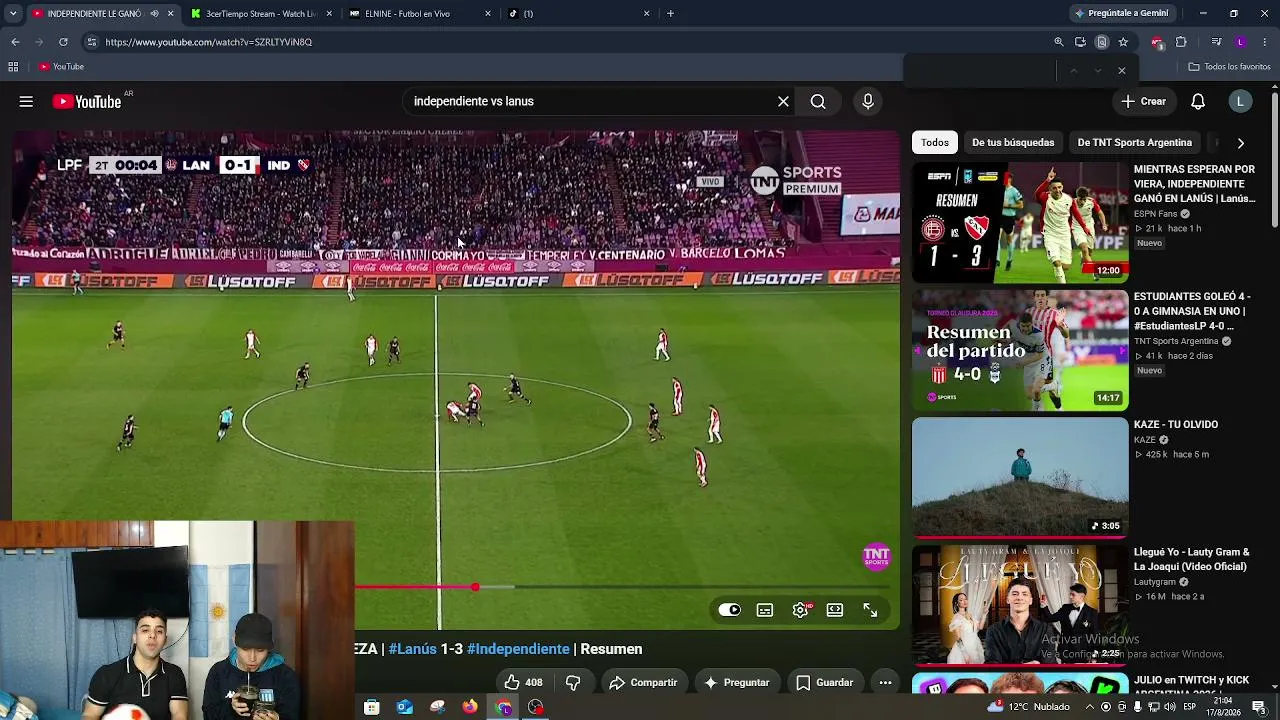
Task: Open video player settings gear
Action: [x=801, y=610]
